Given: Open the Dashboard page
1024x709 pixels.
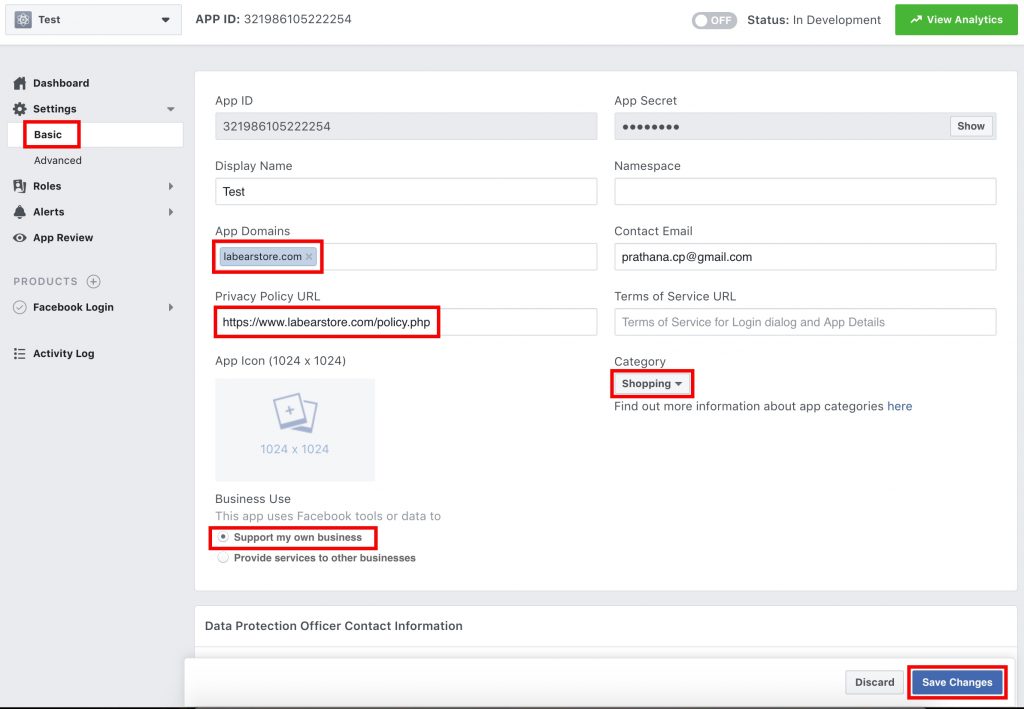Looking at the screenshot, I should click(x=61, y=83).
